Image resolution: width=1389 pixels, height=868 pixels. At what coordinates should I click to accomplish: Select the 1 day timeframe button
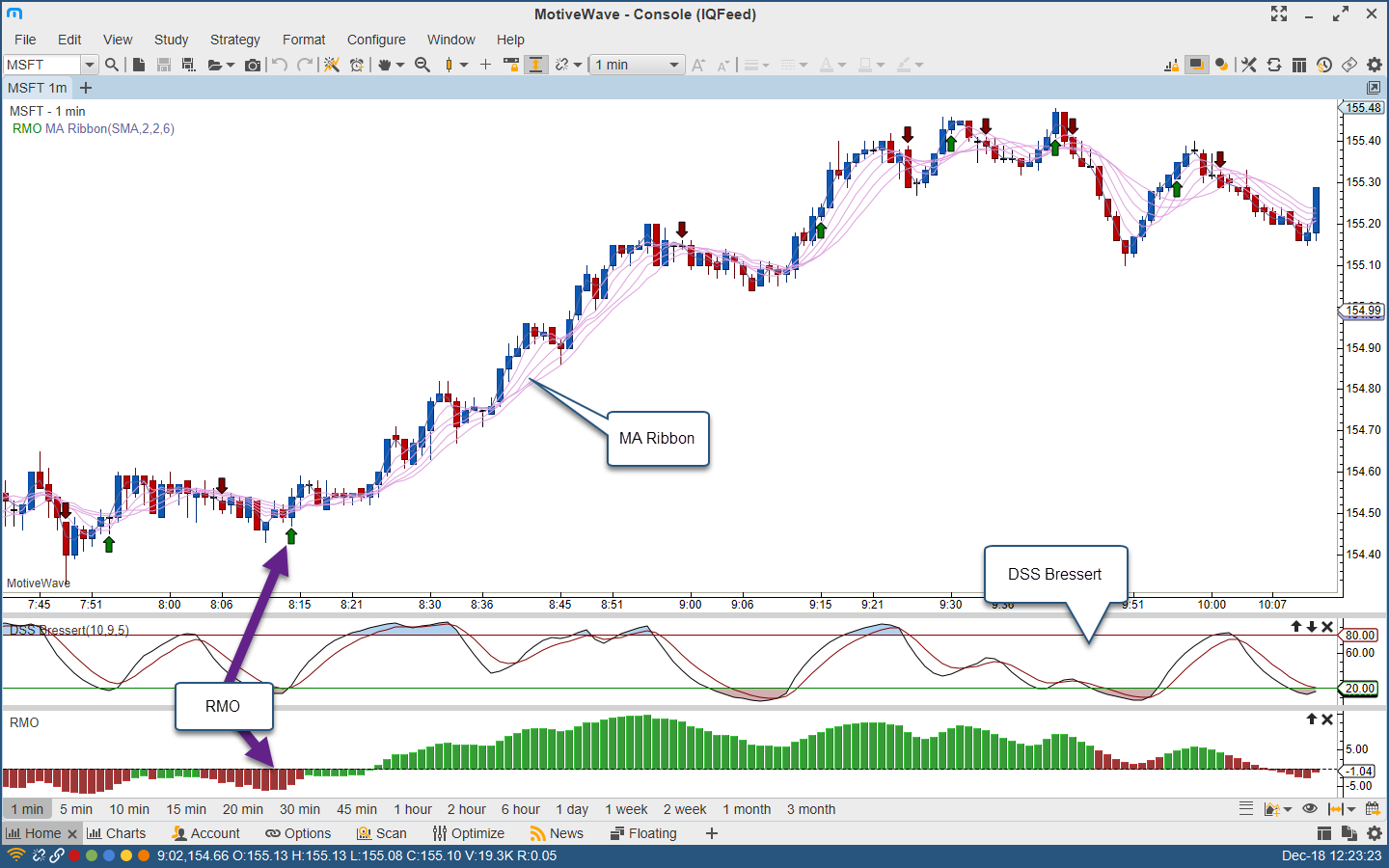[572, 809]
